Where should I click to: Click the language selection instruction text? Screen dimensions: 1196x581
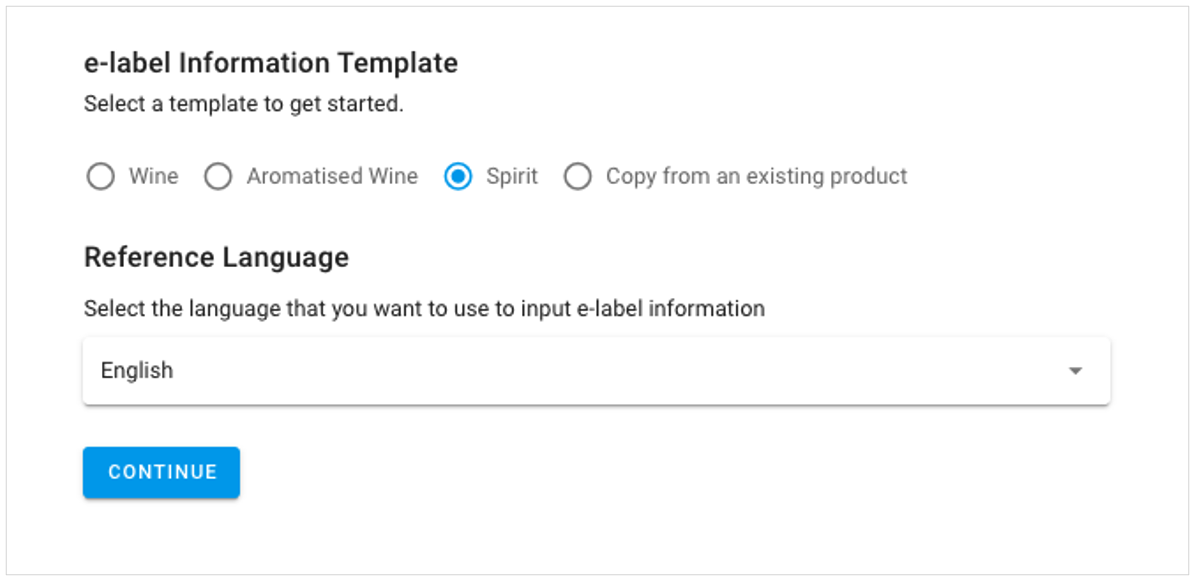[x=424, y=309]
